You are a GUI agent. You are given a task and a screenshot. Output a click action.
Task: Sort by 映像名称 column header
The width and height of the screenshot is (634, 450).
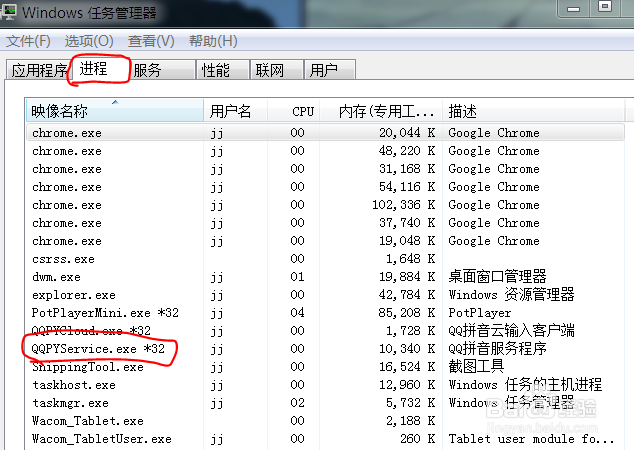115,110
